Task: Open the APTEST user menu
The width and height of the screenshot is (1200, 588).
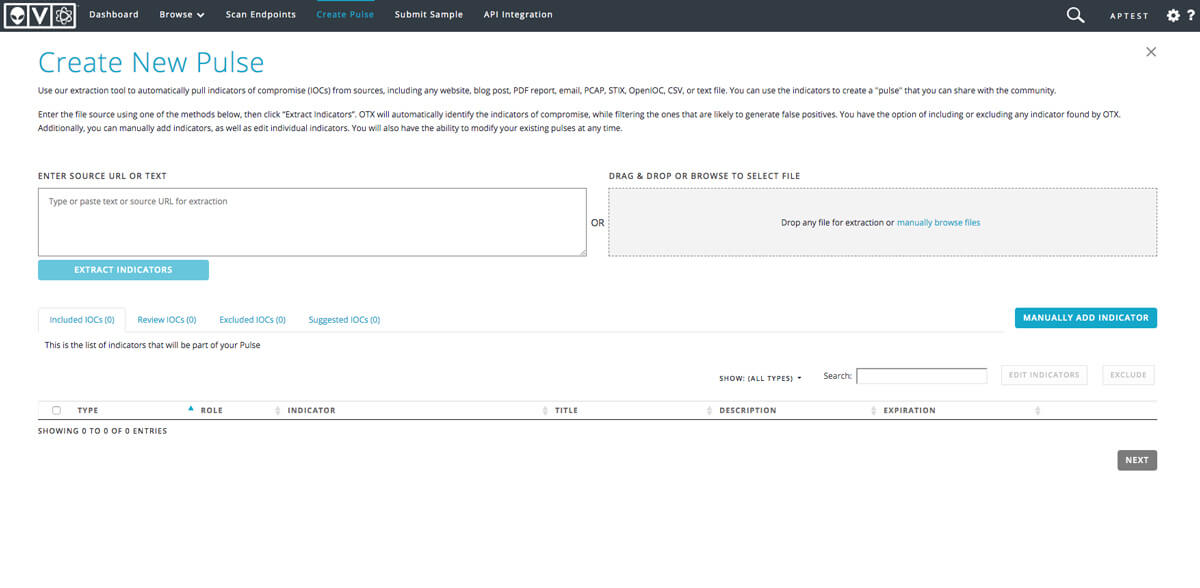Action: point(1130,16)
